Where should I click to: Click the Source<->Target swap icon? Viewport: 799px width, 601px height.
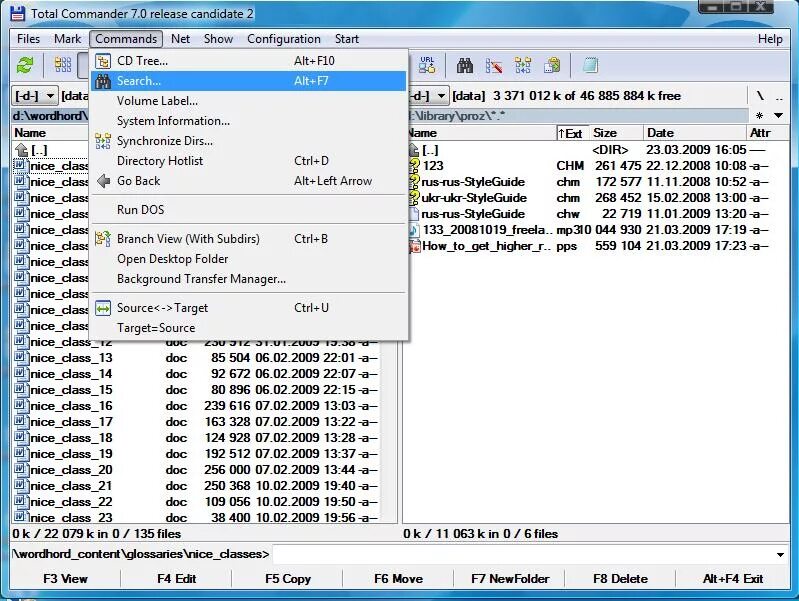click(103, 308)
